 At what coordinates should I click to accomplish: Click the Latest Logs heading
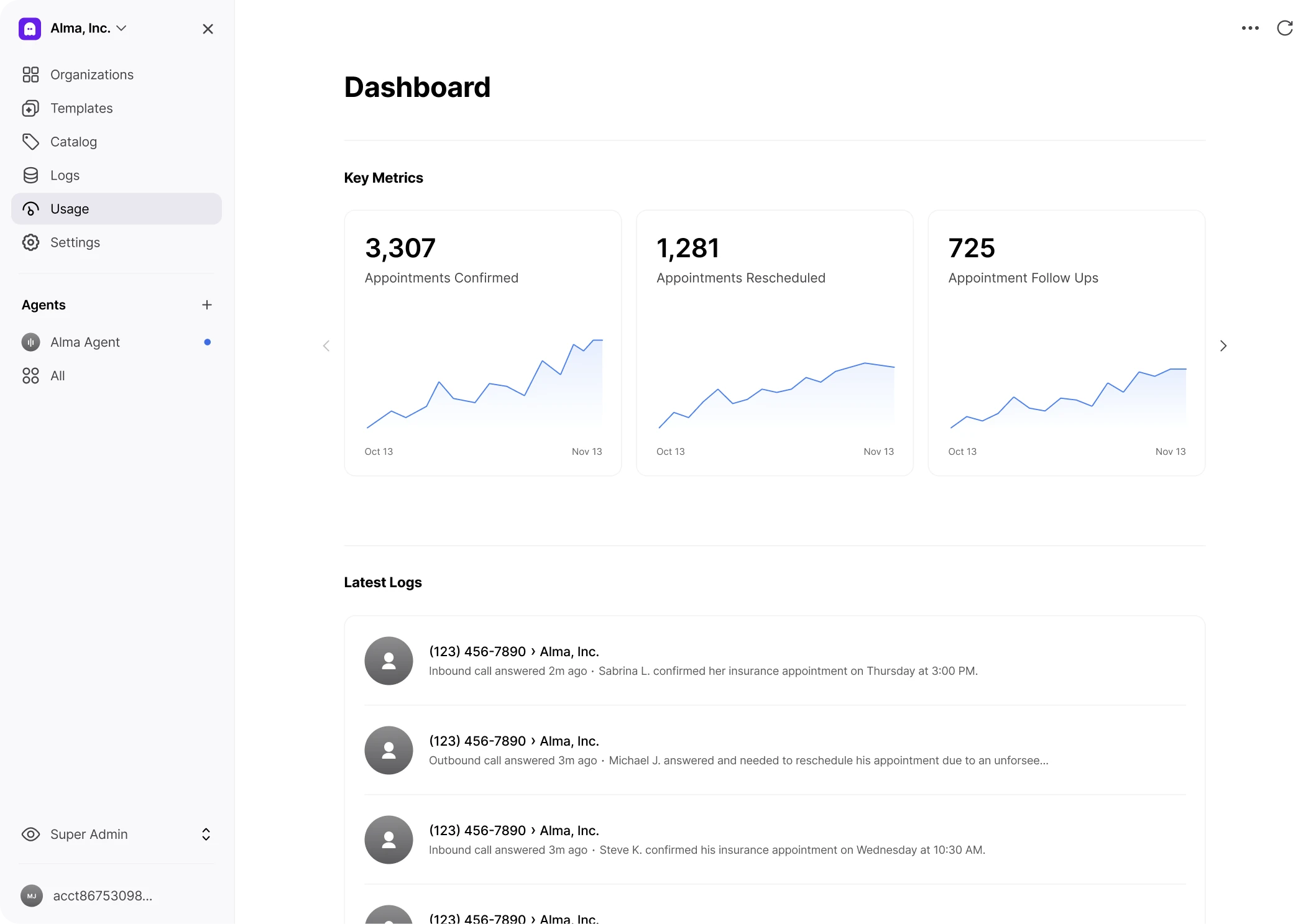pyautogui.click(x=383, y=583)
